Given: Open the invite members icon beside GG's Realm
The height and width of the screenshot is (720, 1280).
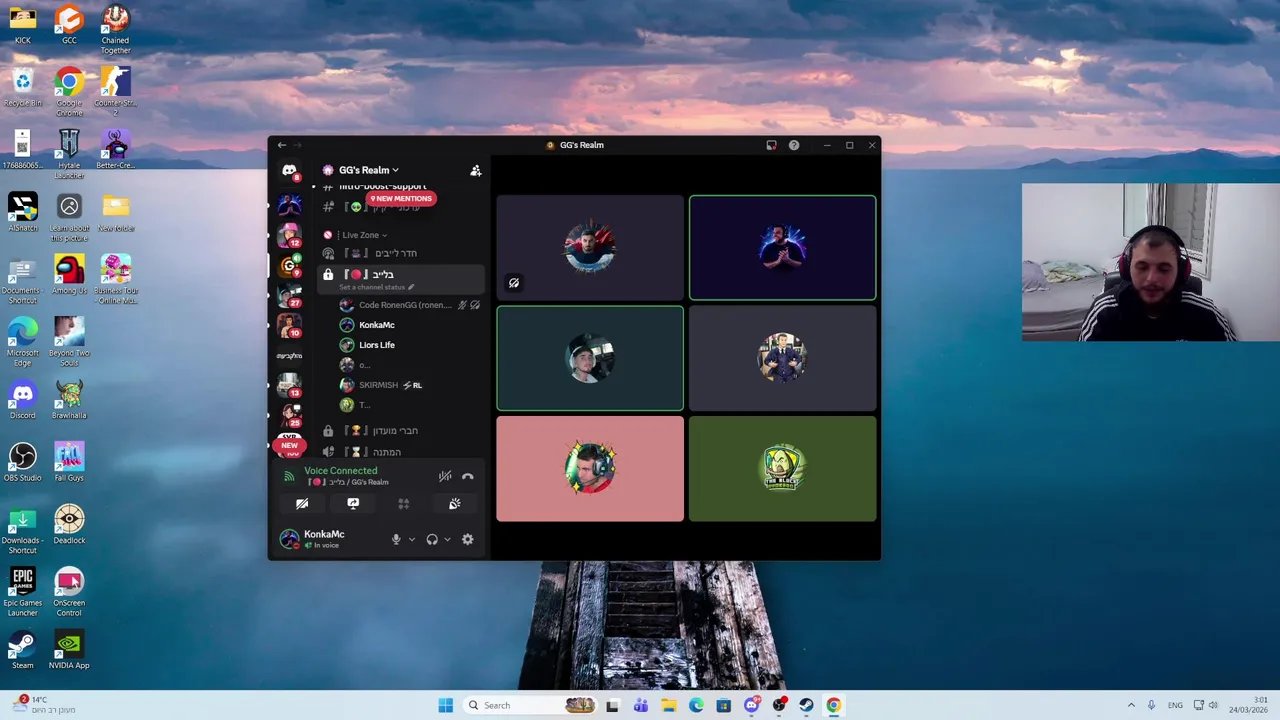Looking at the screenshot, I should [x=476, y=170].
